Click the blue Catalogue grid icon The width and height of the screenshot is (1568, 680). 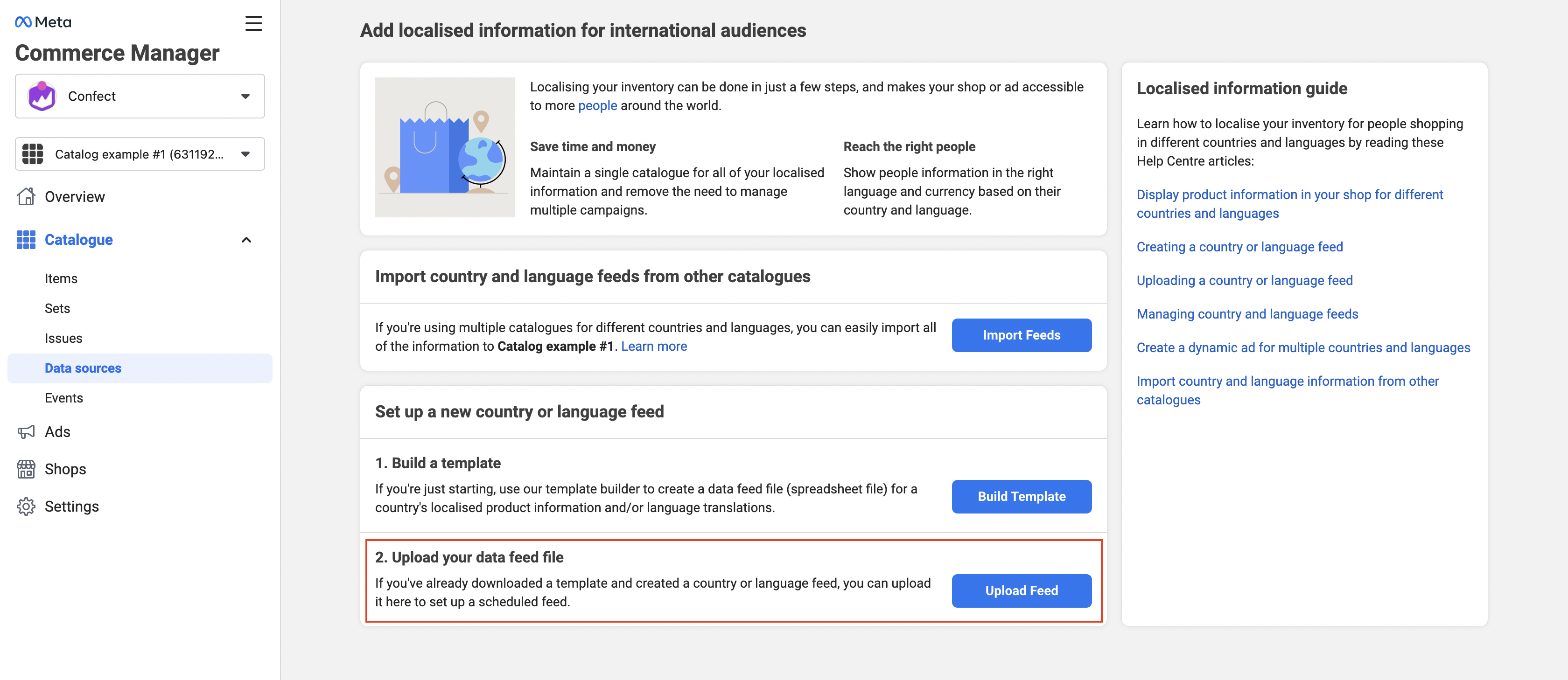point(26,240)
